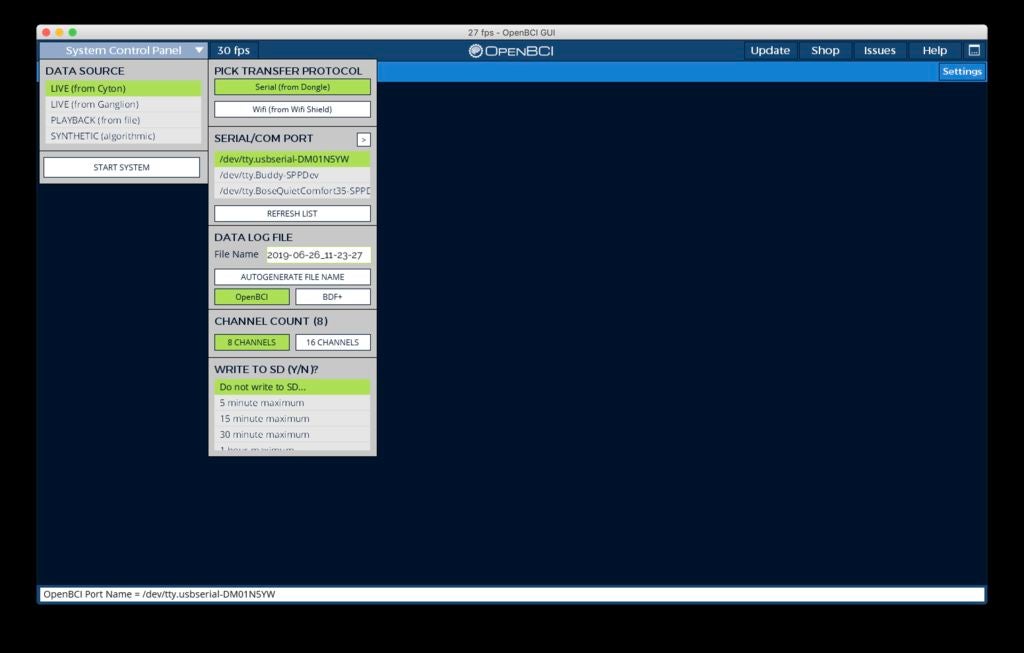Select OpenBCI file format
Screen dimensions: 1024x653
pyautogui.click(x=252, y=296)
